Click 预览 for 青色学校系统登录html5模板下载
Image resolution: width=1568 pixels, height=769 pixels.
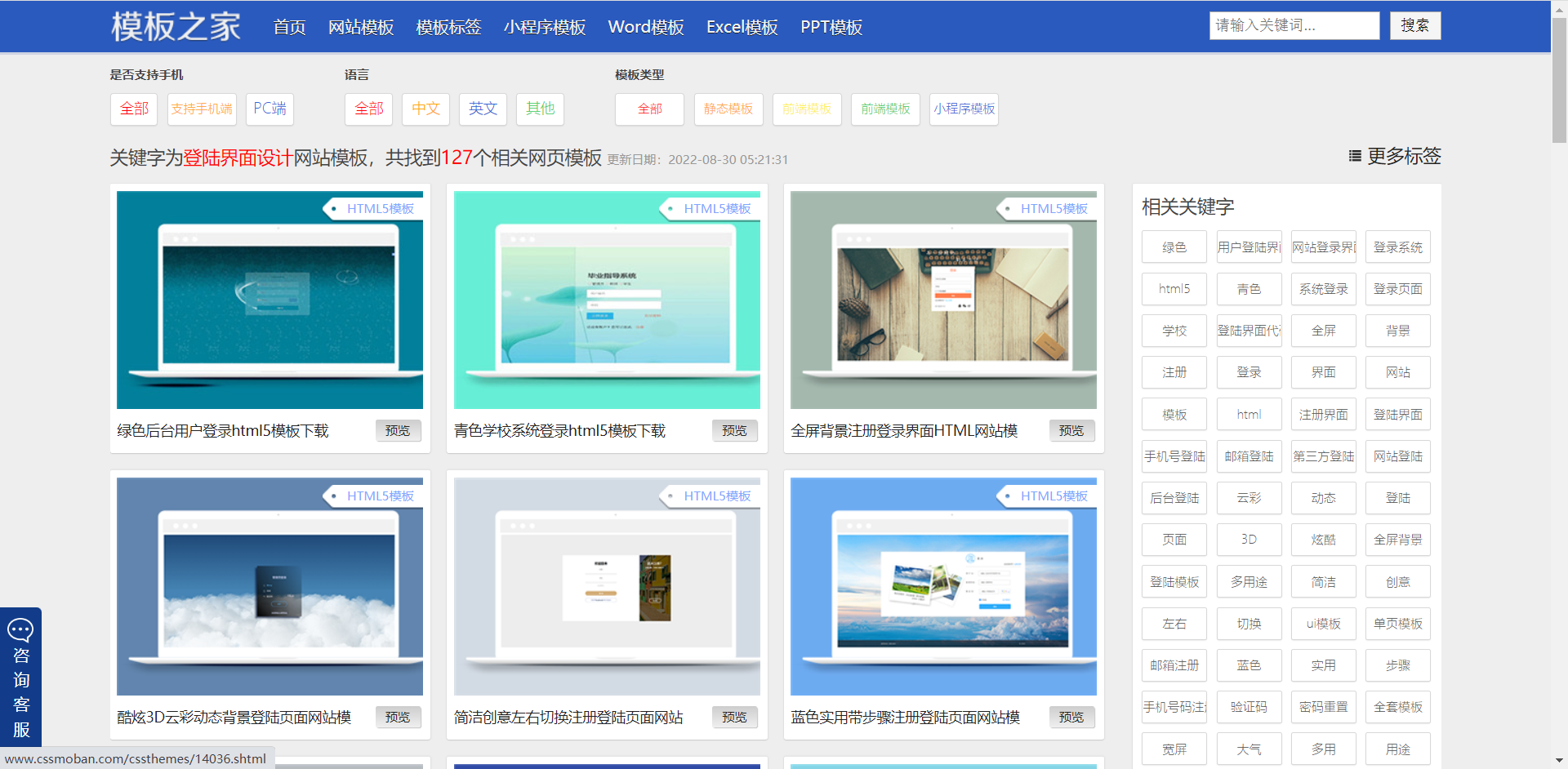click(734, 430)
